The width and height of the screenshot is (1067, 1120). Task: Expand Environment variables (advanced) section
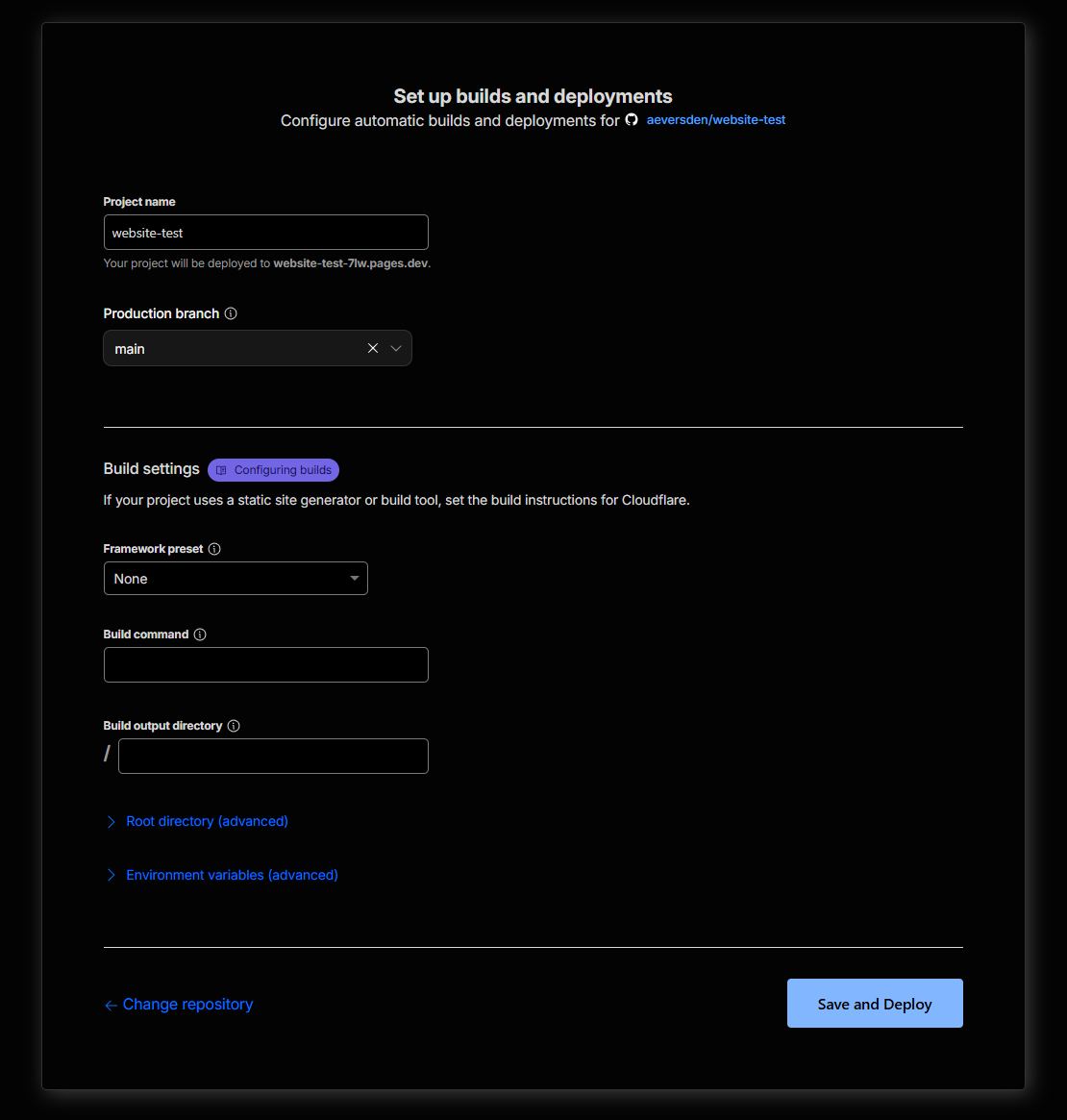point(232,875)
